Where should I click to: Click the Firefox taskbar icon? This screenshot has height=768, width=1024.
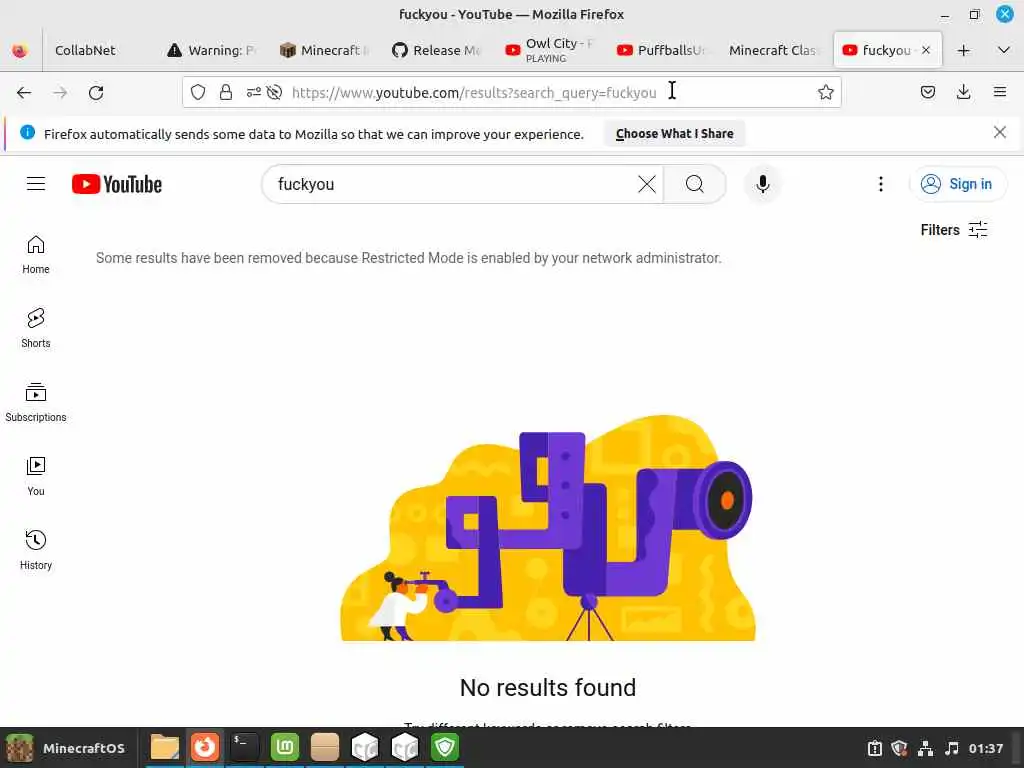pyautogui.click(x=204, y=747)
